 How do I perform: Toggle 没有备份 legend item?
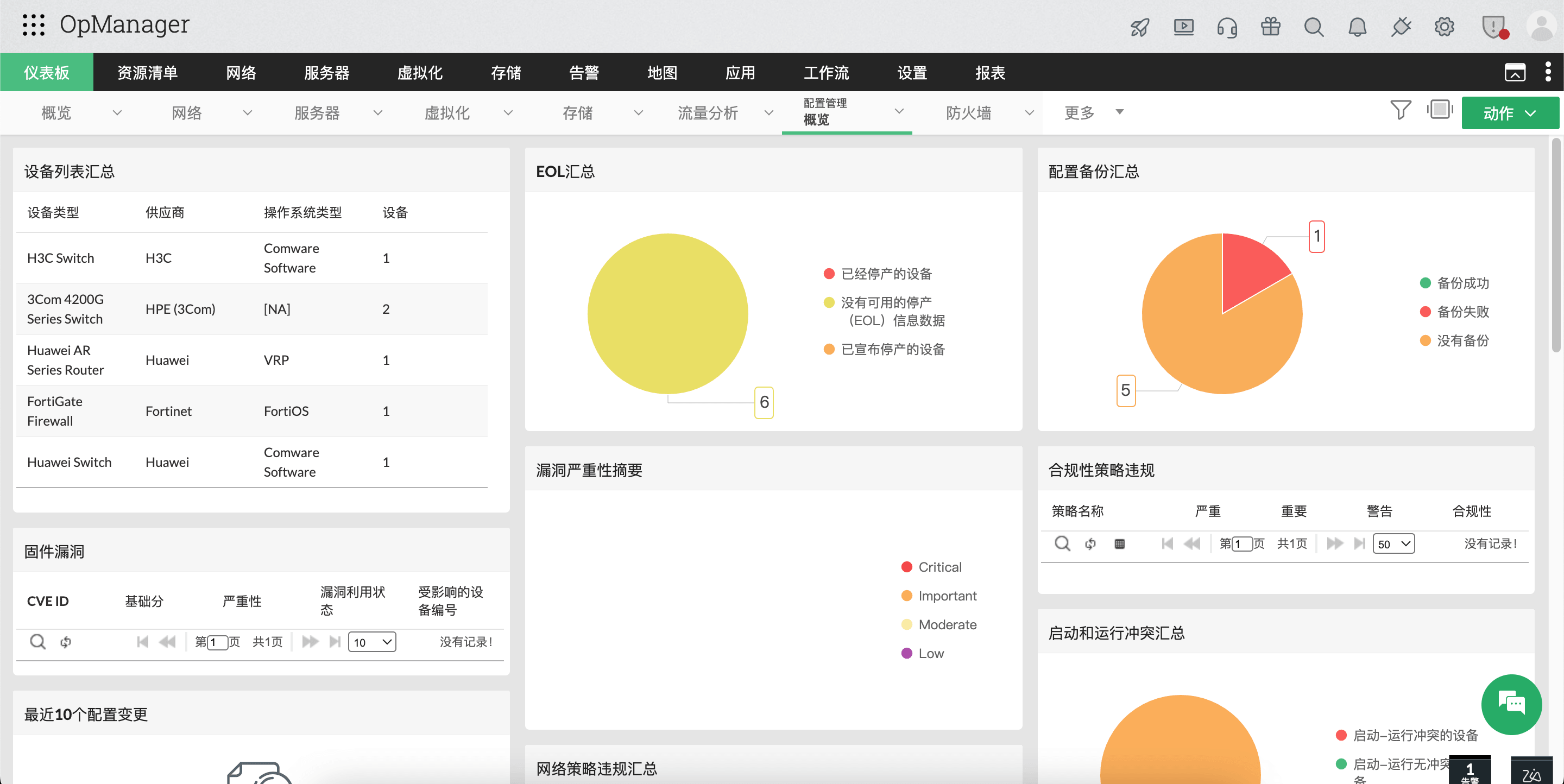click(1454, 340)
